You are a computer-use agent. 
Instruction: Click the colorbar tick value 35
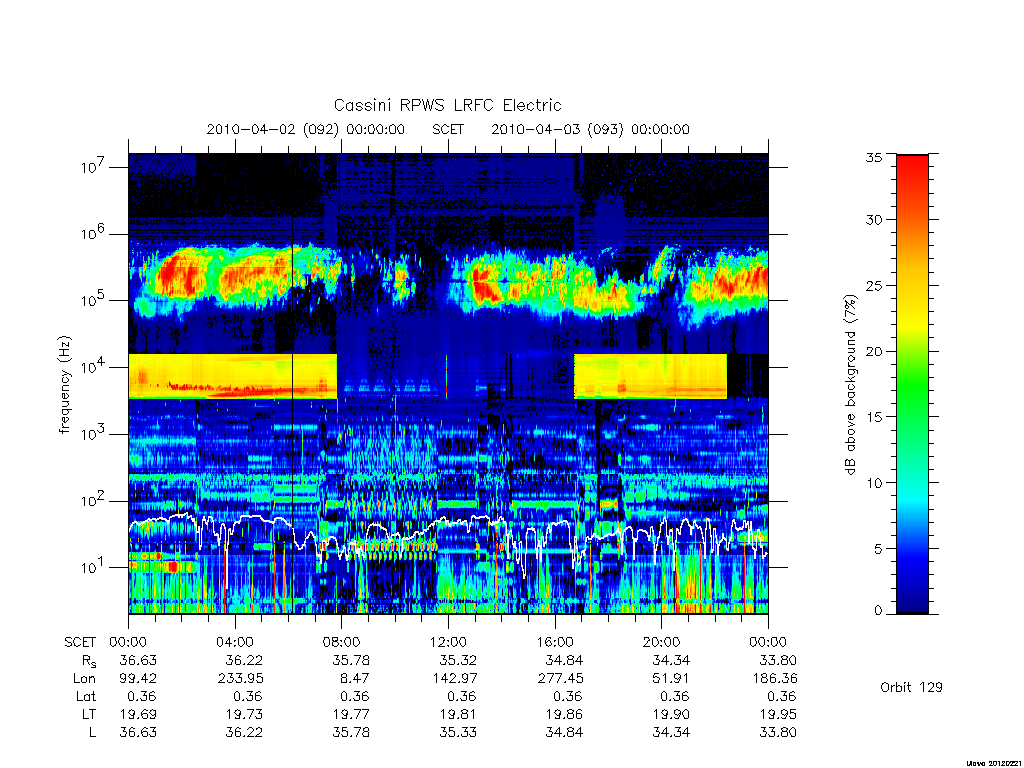(874, 157)
